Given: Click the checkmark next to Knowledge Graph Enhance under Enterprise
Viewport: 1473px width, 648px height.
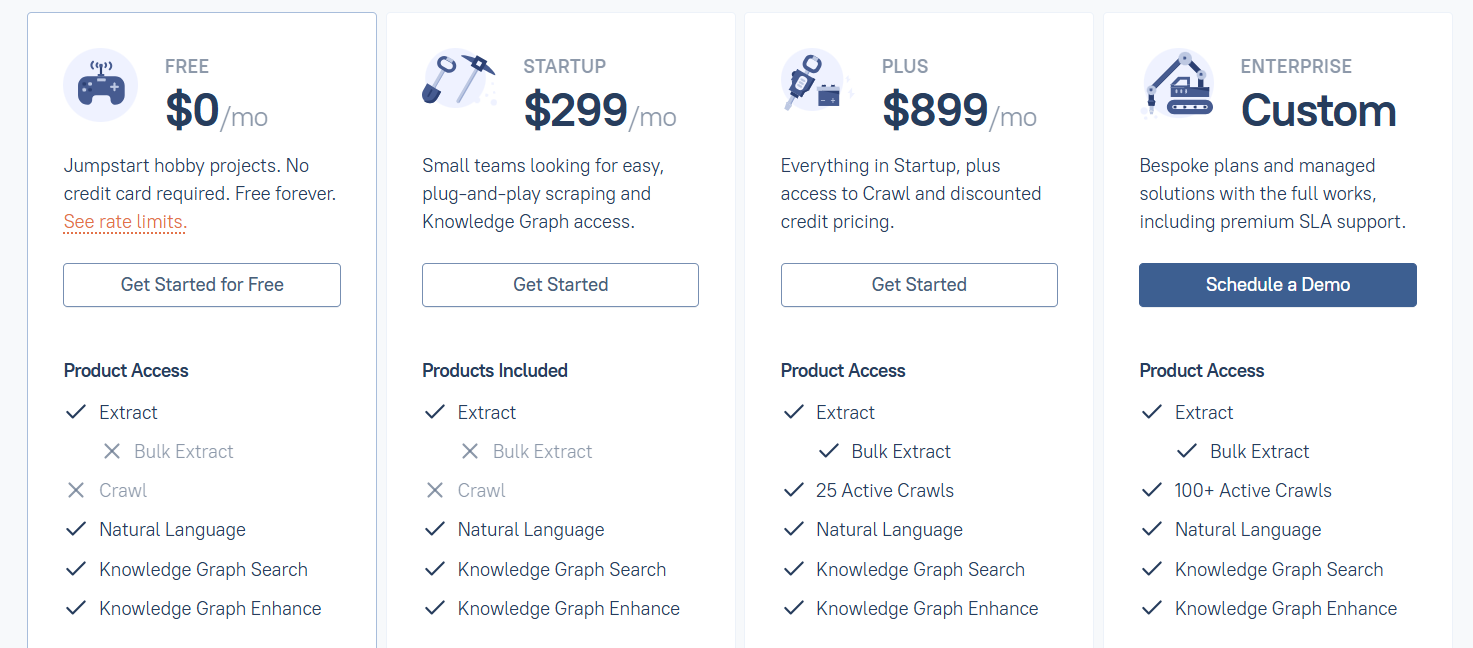Looking at the screenshot, I should [x=1152, y=607].
